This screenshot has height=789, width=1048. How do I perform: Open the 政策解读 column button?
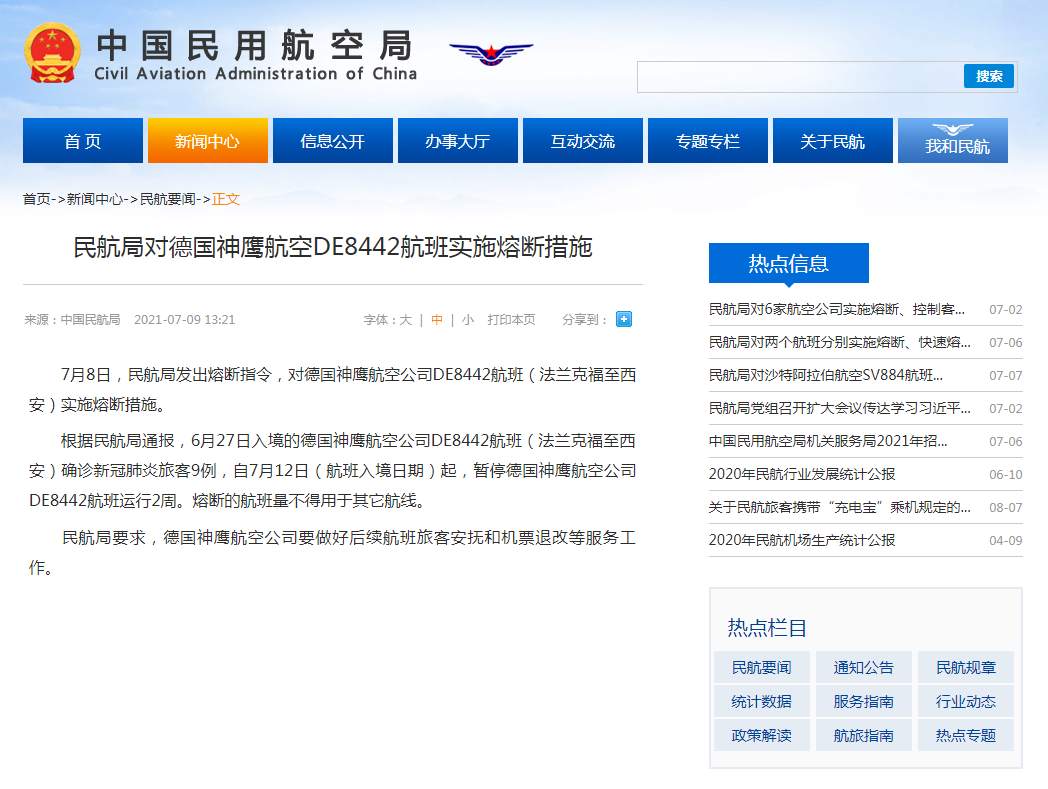point(762,735)
